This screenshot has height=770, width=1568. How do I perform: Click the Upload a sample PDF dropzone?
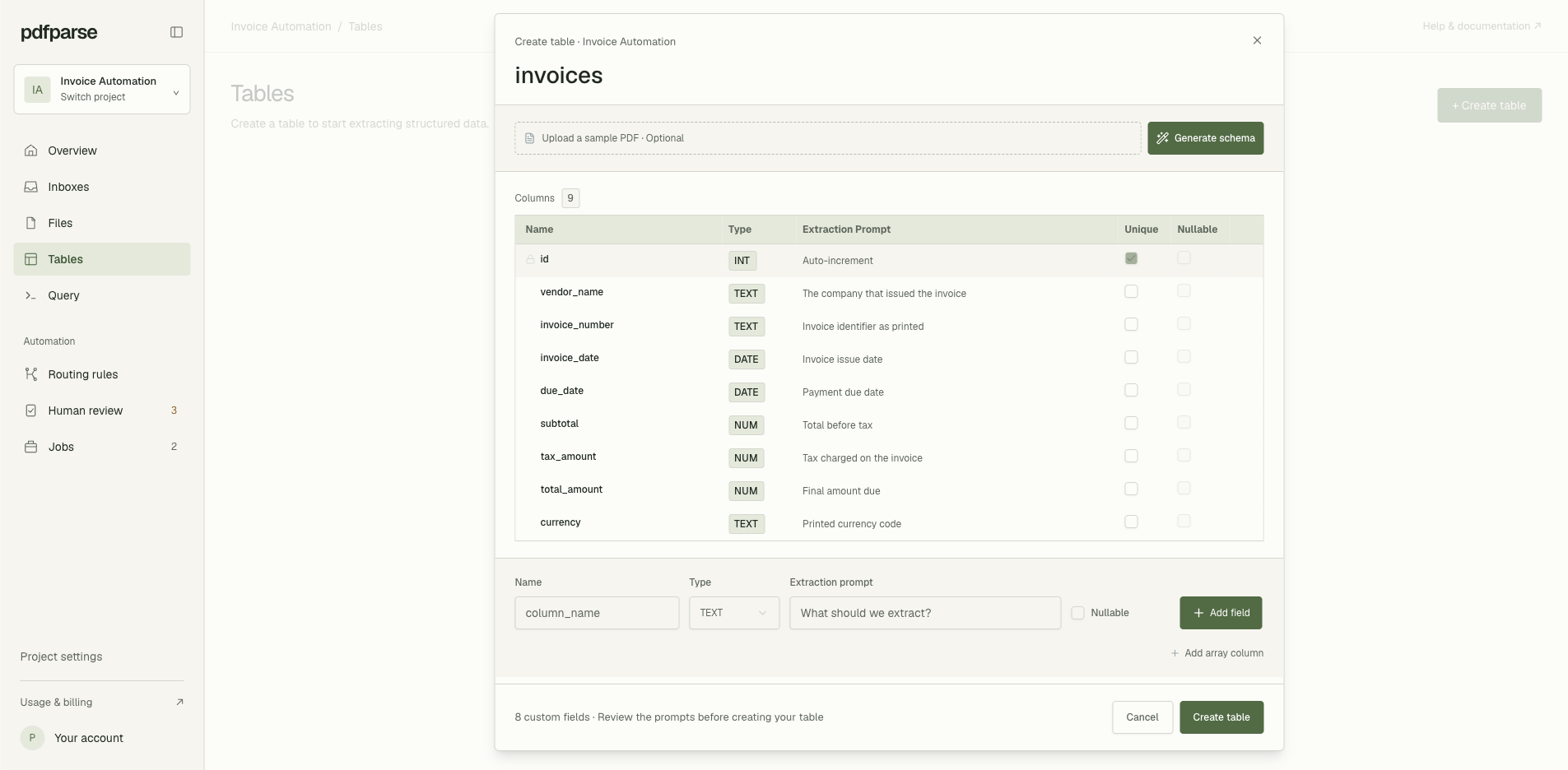(x=828, y=138)
